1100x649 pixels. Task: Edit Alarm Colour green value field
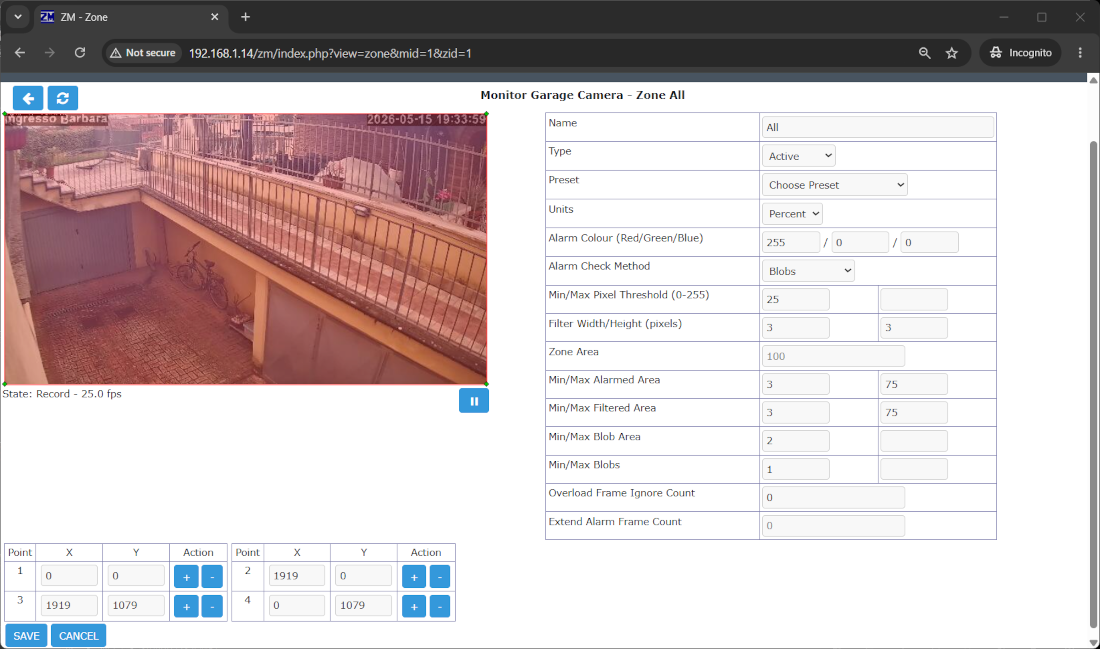(x=859, y=242)
